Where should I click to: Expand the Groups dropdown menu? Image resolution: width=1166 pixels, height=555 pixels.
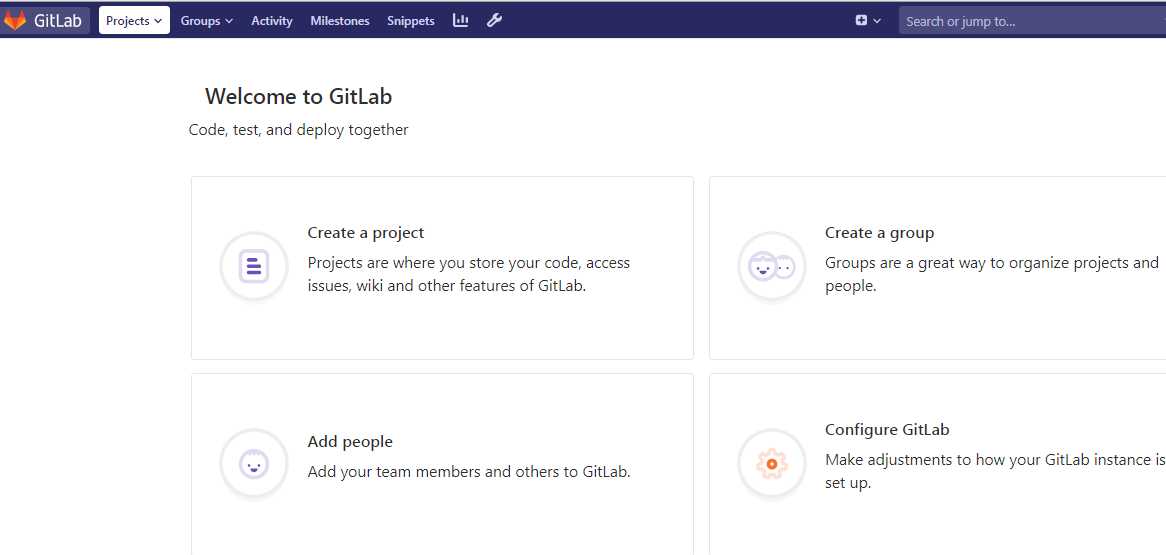coord(207,21)
